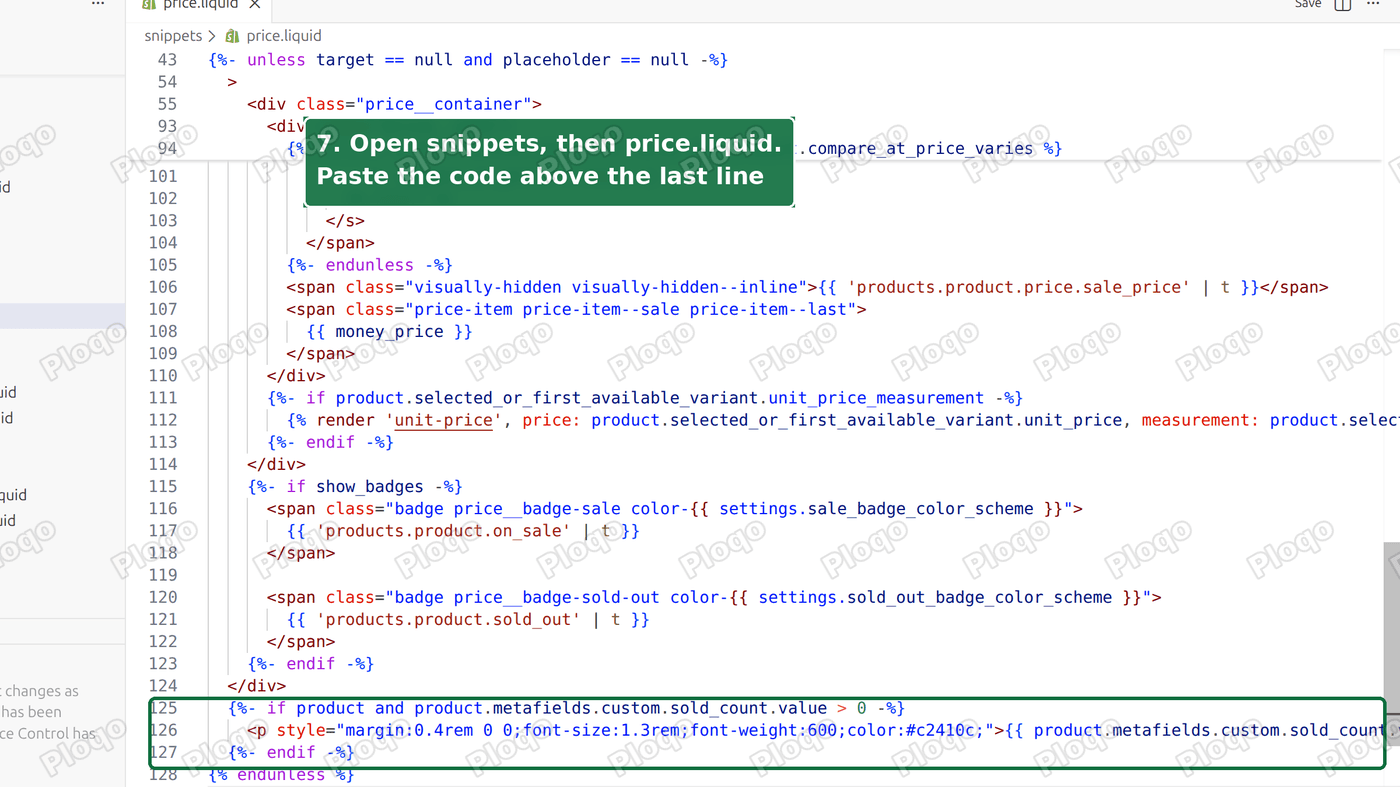Click the closing '</s>' tag line
The image size is (1400, 787).
345,221
